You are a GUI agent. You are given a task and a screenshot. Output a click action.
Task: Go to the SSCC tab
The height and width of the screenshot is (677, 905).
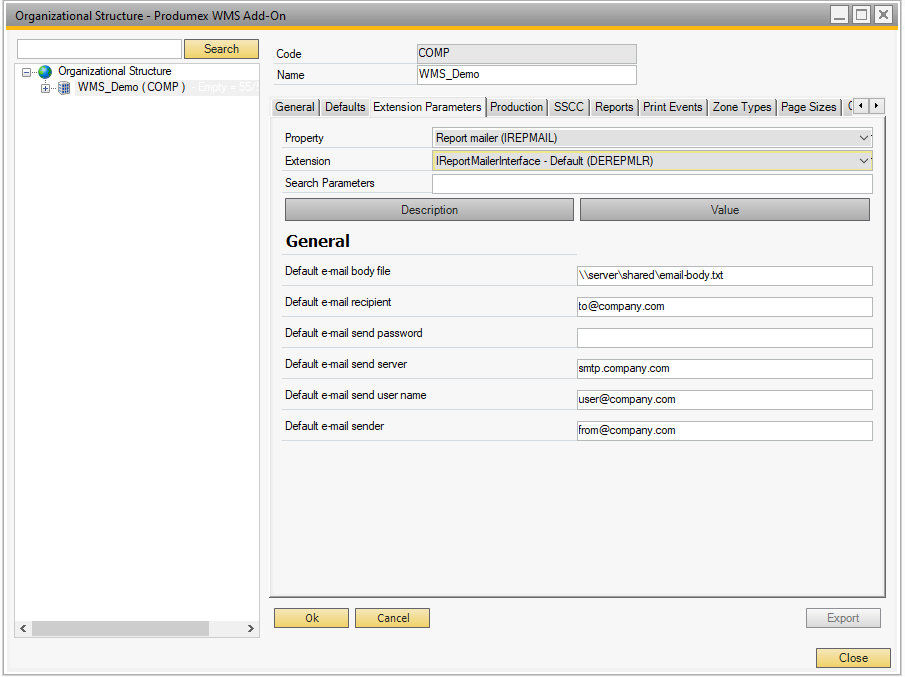568,107
